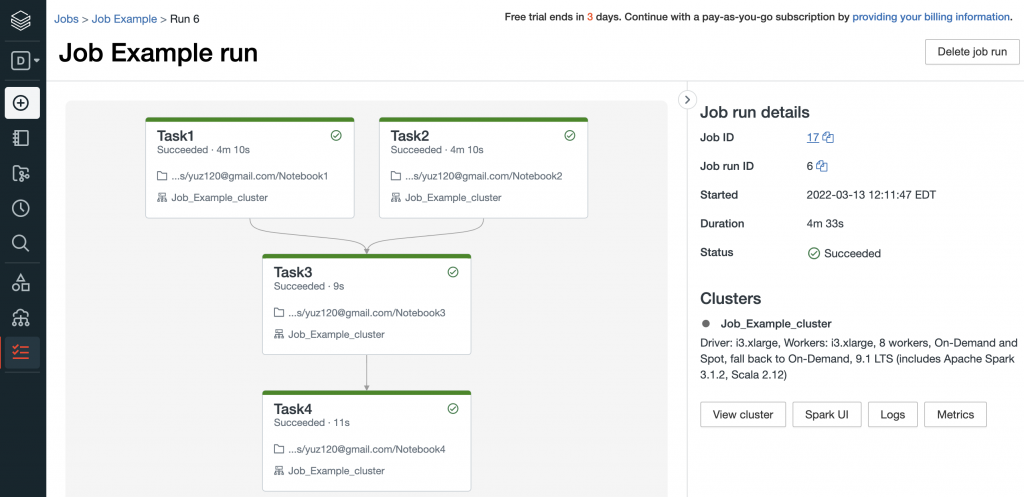Viewport: 1024px width, 497px height.
Task: Expand the persona switcher dropdown
Action: [x=25, y=61]
